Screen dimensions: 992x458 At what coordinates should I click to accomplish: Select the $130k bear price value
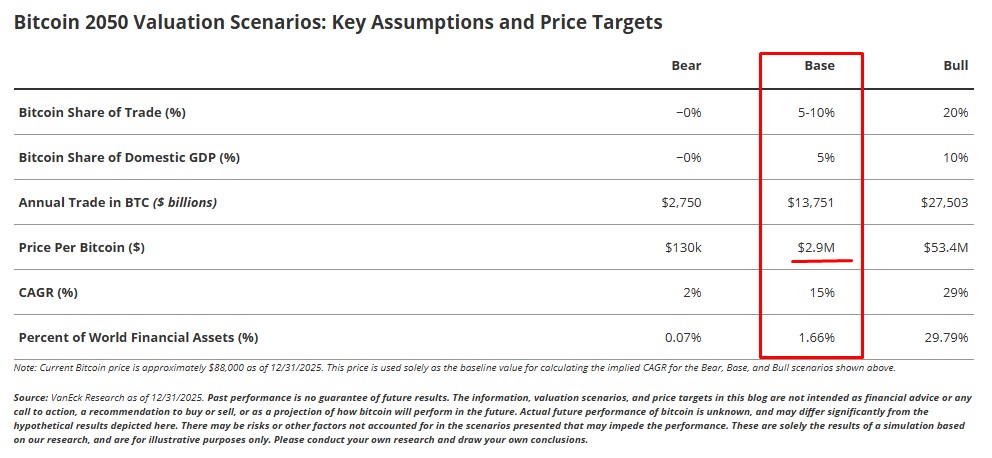coord(683,248)
